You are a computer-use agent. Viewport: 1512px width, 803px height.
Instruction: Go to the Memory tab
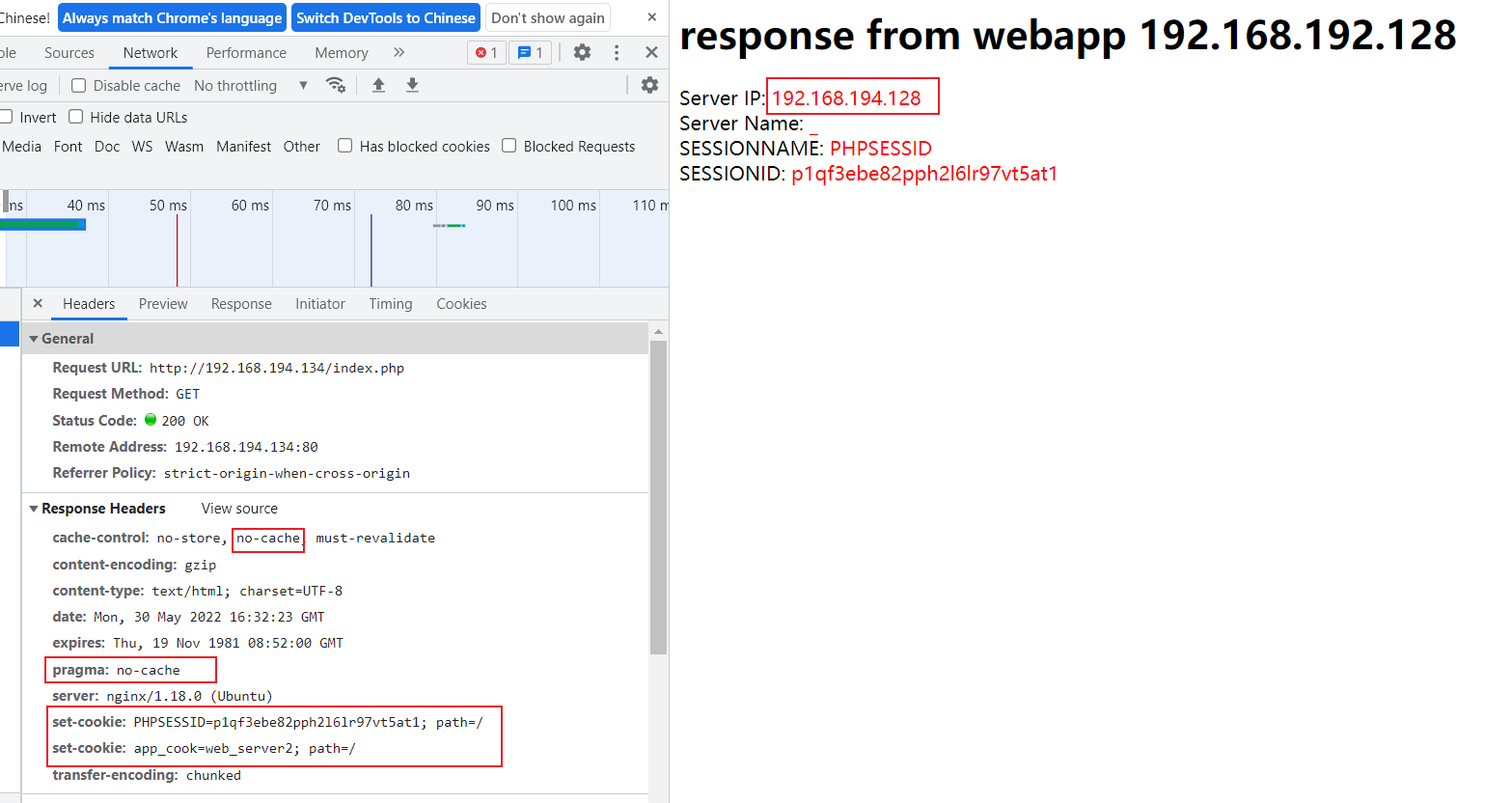point(342,52)
